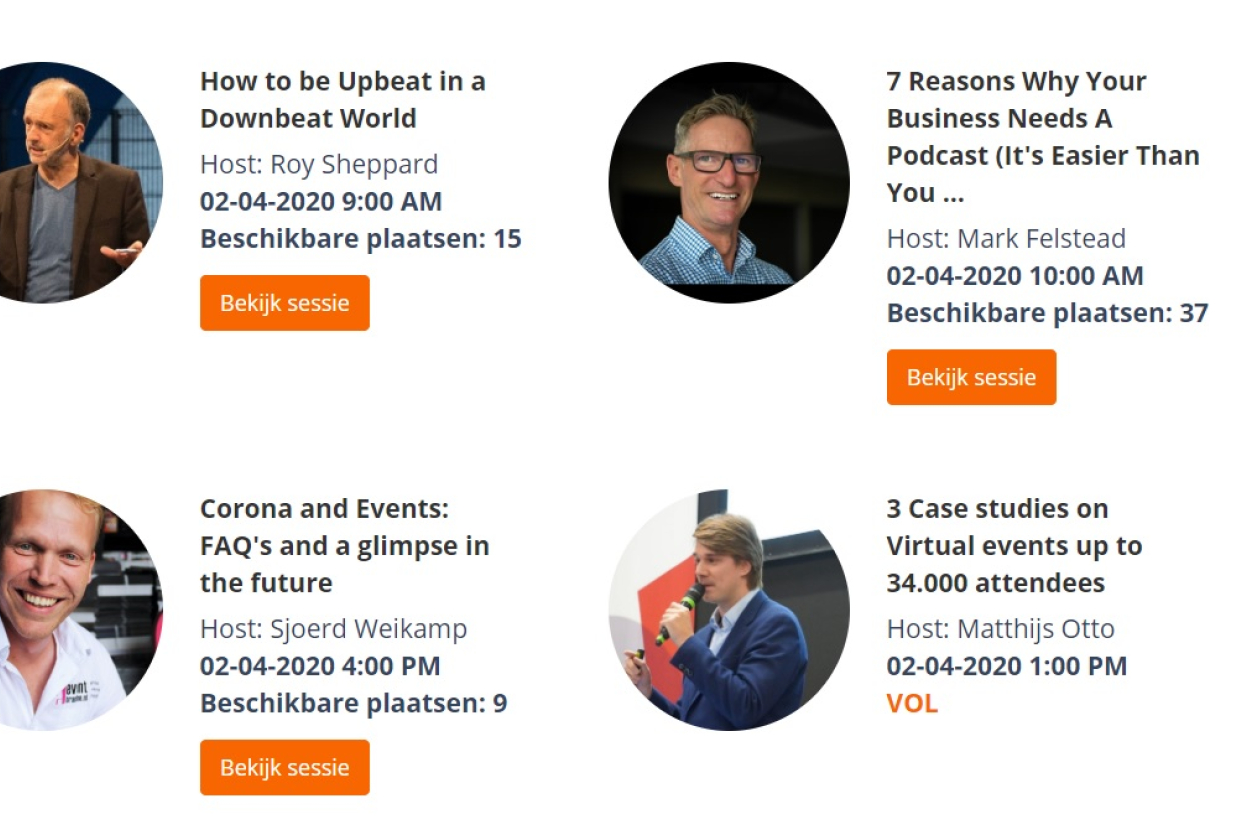Screen dimensions: 1260x840
Task: Click the orange VOL status label
Action: pyautogui.click(x=912, y=704)
